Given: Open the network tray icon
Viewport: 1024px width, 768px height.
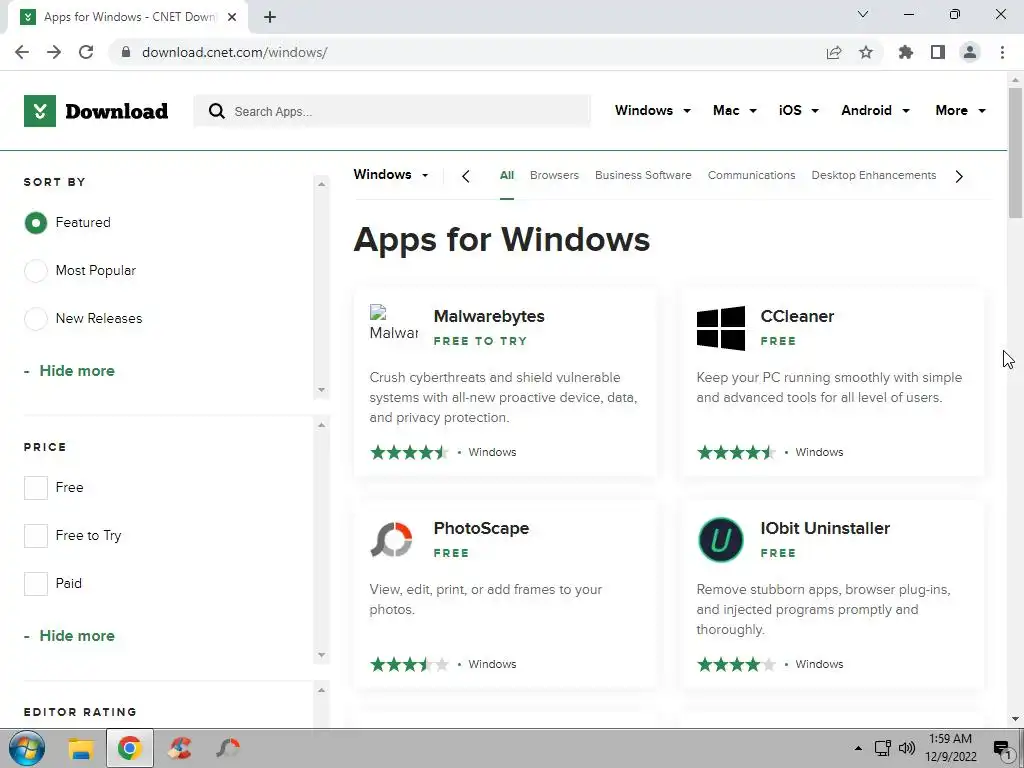Looking at the screenshot, I should 883,748.
